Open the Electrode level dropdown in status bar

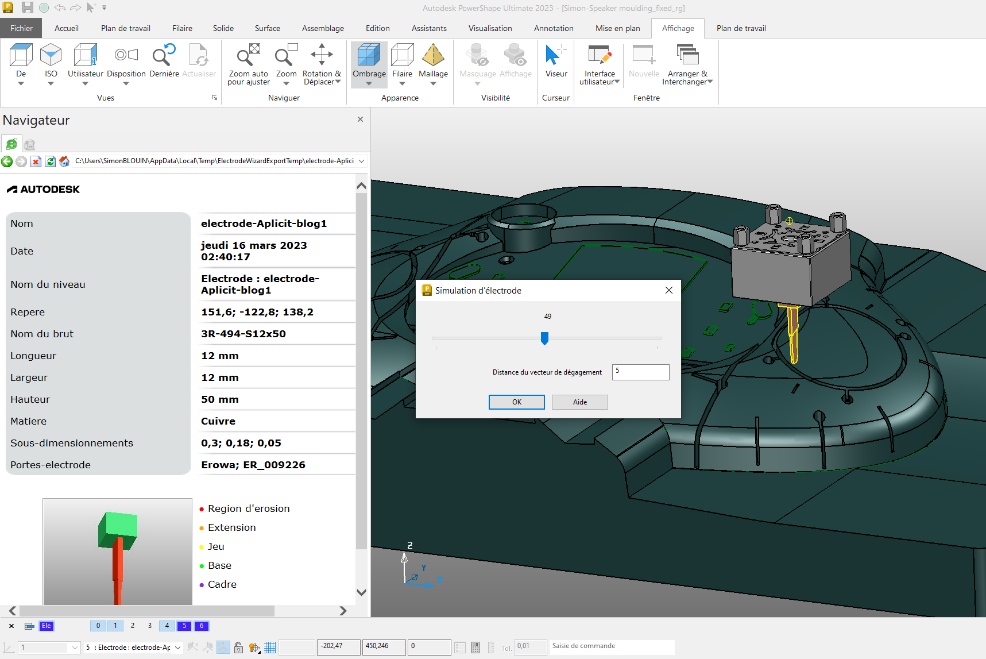[178, 648]
